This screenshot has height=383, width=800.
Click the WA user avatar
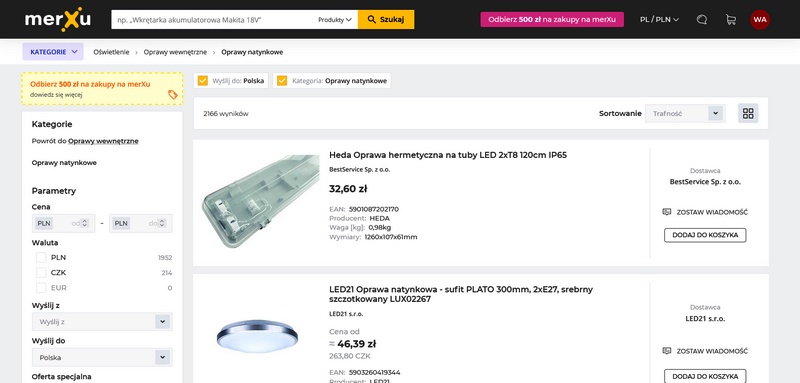coord(760,20)
